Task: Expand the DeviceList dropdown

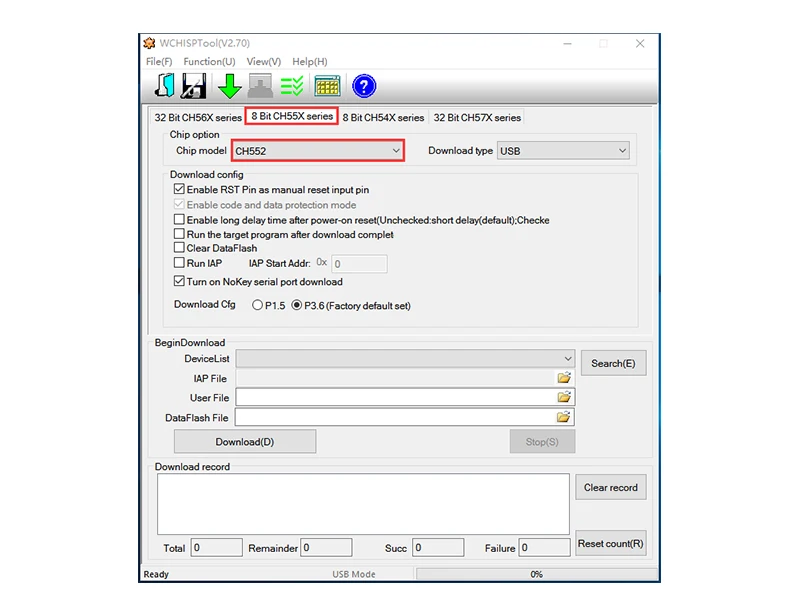Action: [406, 358]
